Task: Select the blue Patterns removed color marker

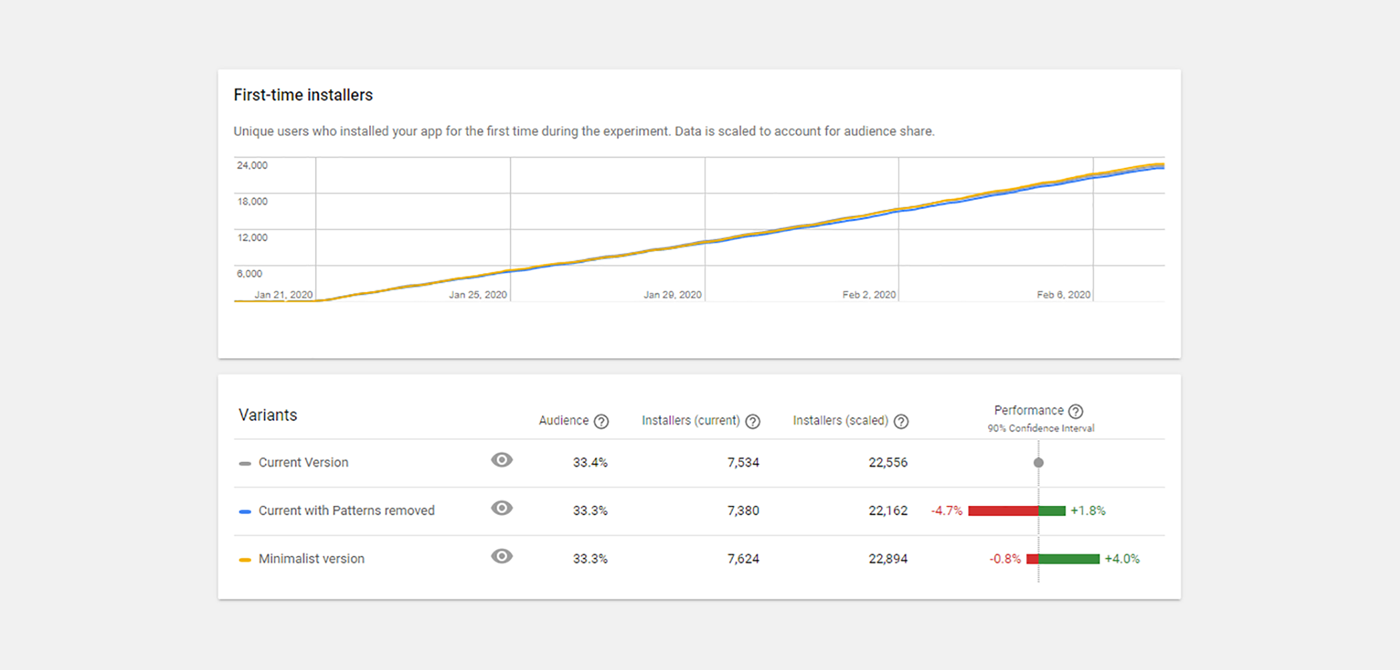Action: 245,511
